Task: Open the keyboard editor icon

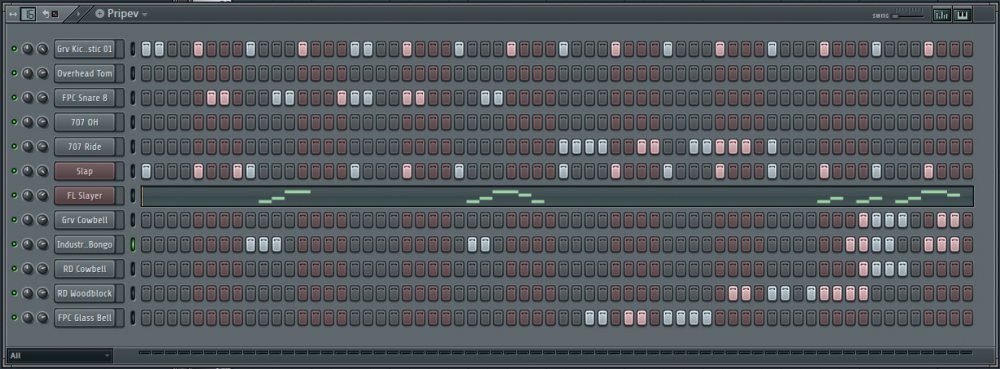Action: (x=962, y=15)
